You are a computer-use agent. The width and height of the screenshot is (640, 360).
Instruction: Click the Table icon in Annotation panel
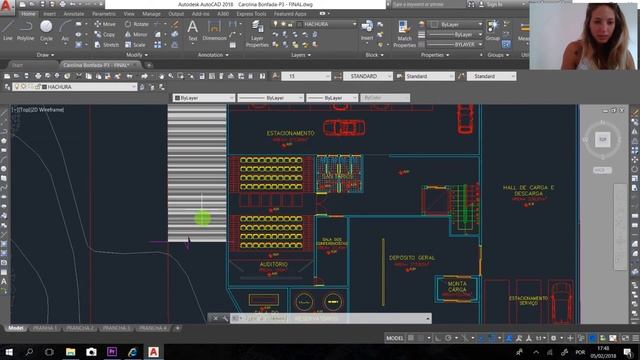(233, 45)
